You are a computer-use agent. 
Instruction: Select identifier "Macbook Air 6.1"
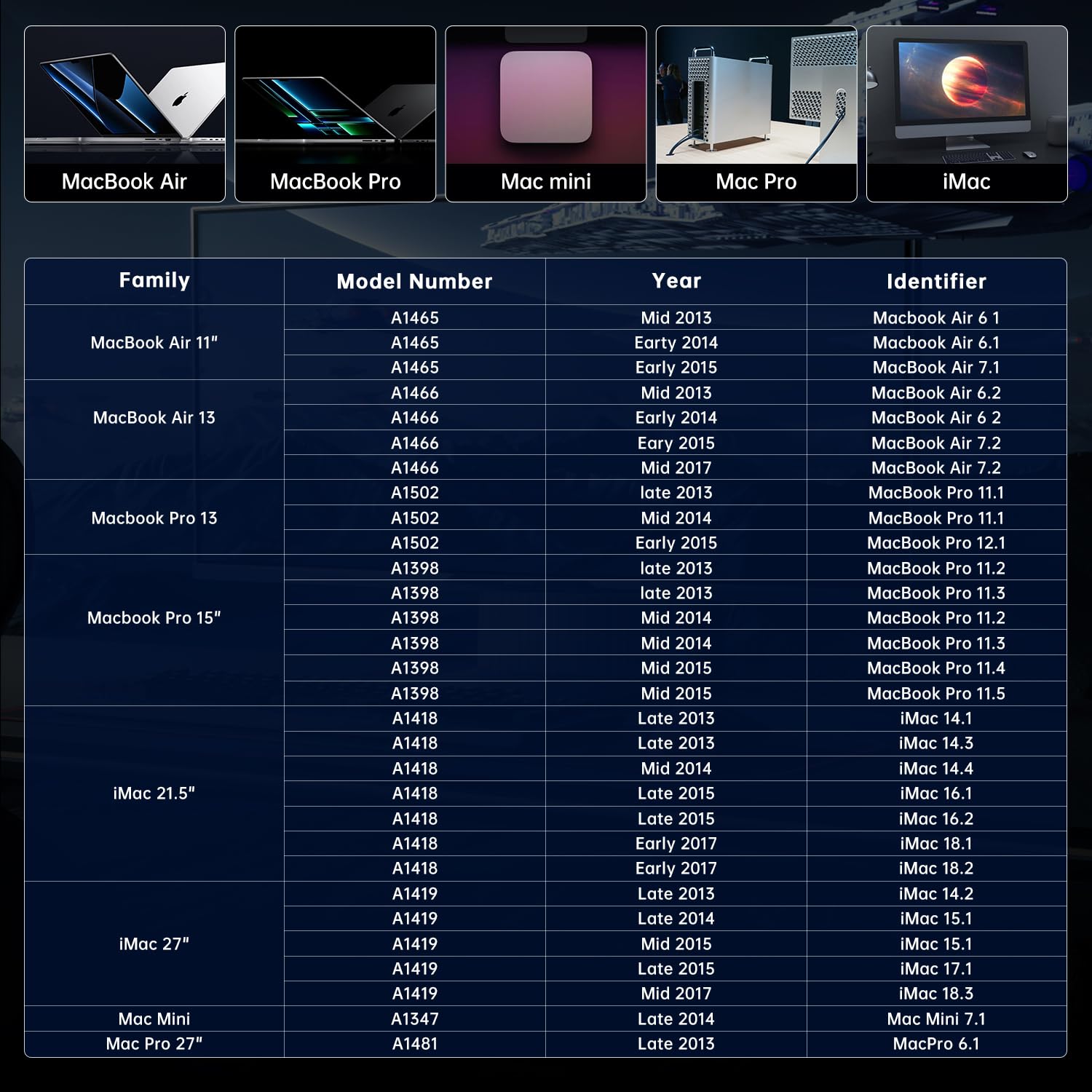click(936, 342)
